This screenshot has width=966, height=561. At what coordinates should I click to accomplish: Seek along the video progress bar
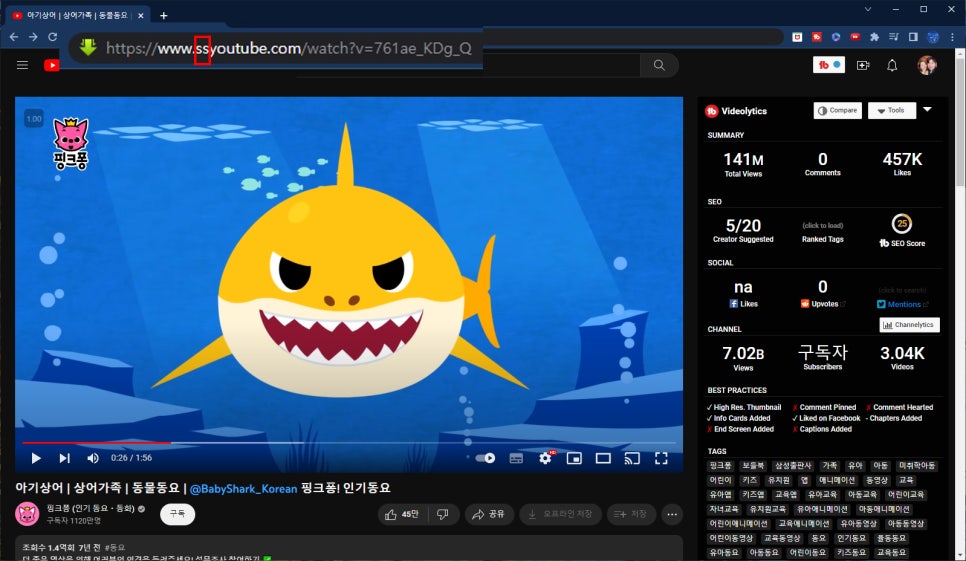(349, 443)
